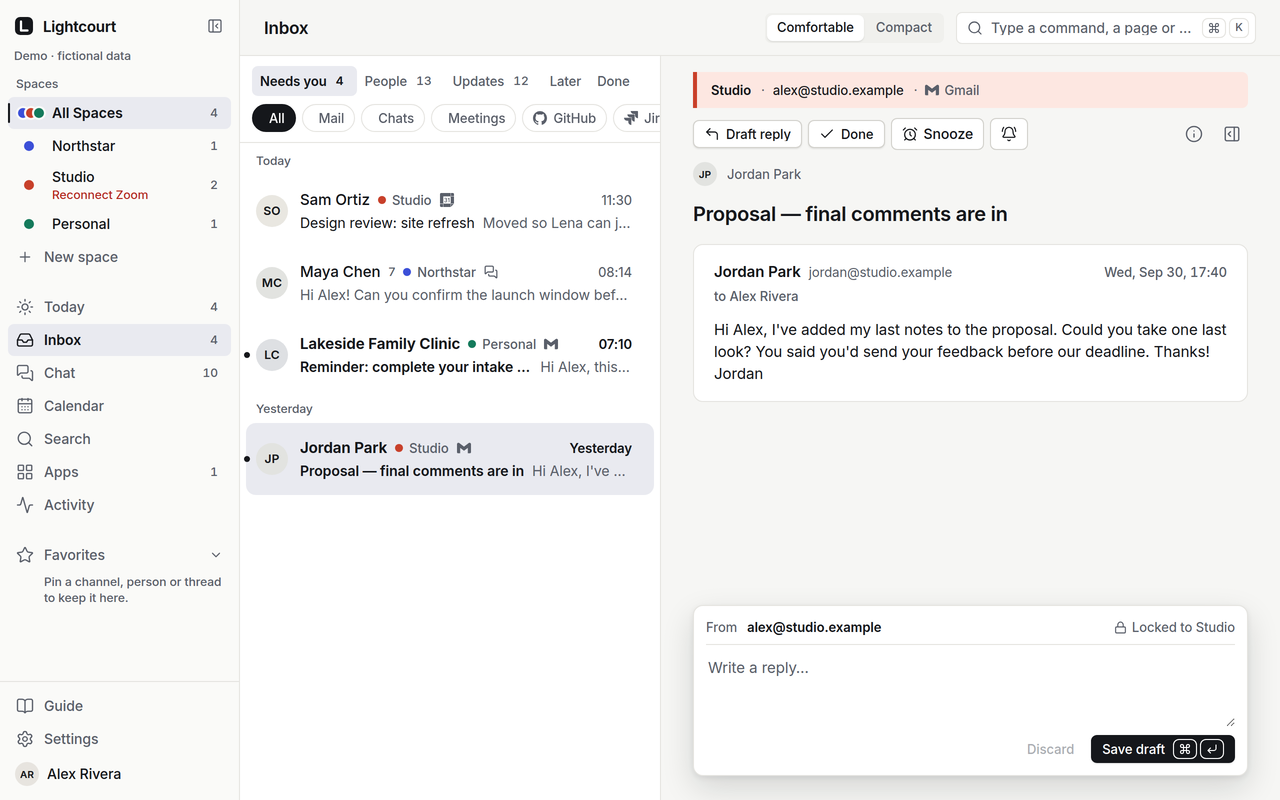
Task: Open Apps from the sidebar
Action: tap(120, 472)
